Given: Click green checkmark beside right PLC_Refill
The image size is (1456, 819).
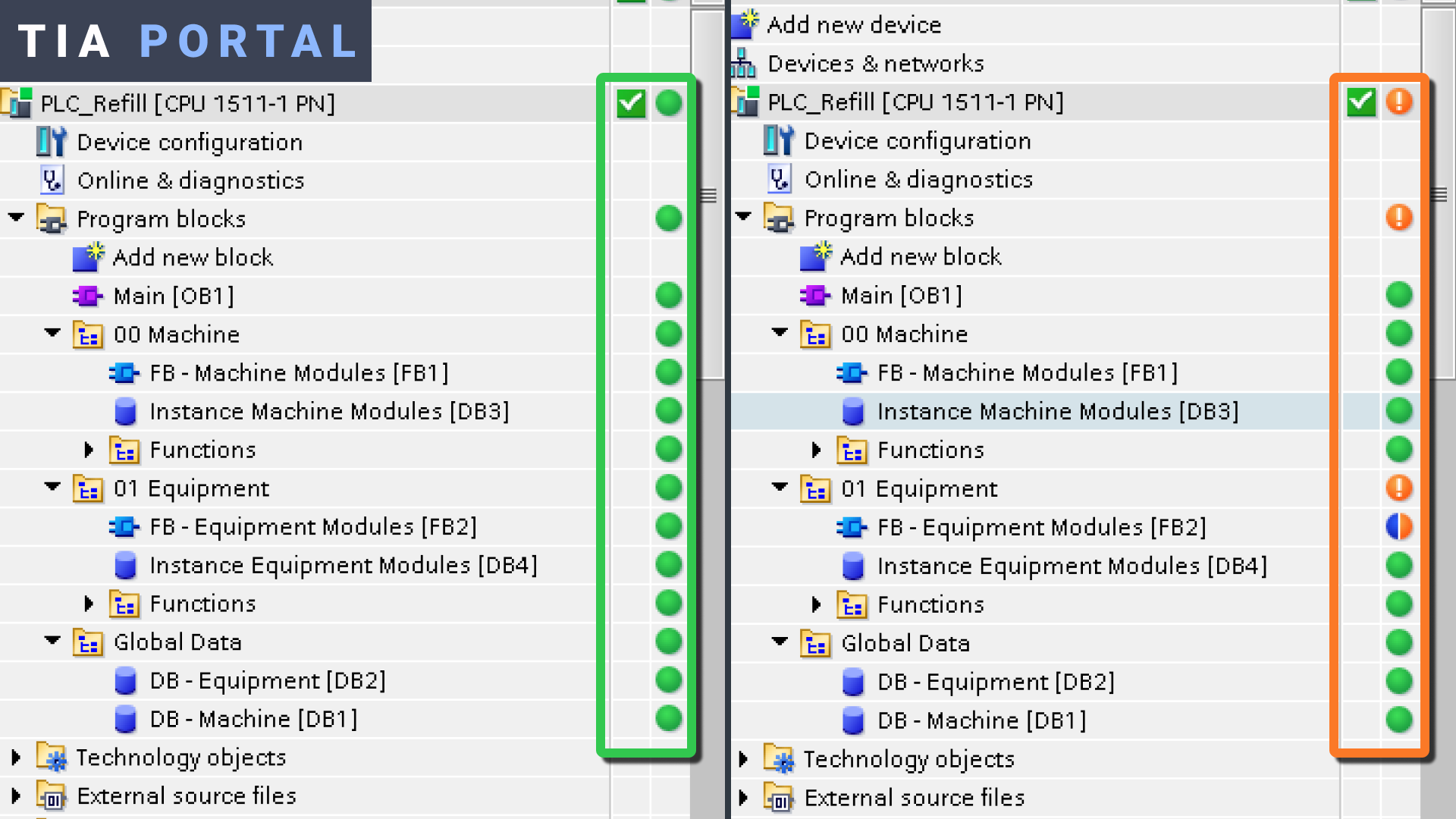Looking at the screenshot, I should pyautogui.click(x=1361, y=102).
